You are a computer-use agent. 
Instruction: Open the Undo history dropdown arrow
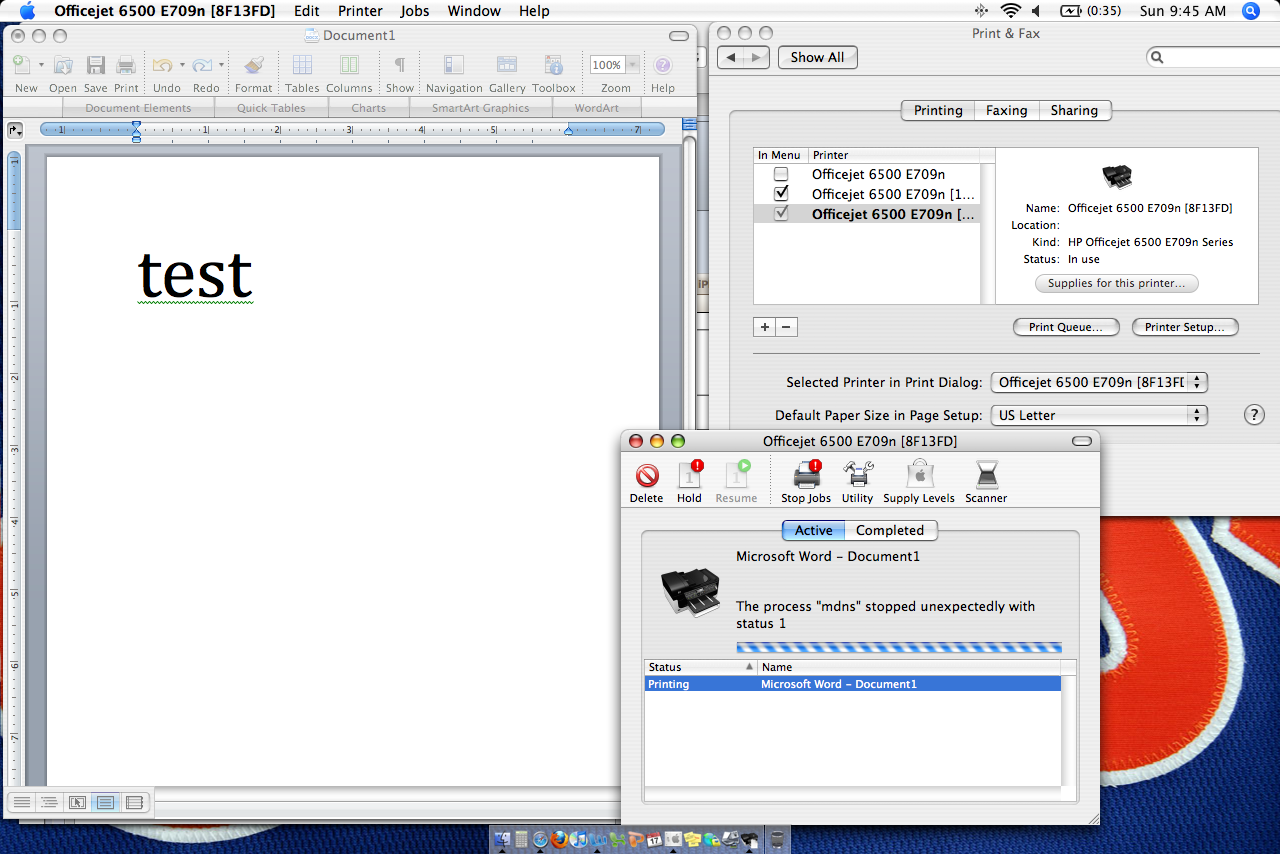coord(182,65)
